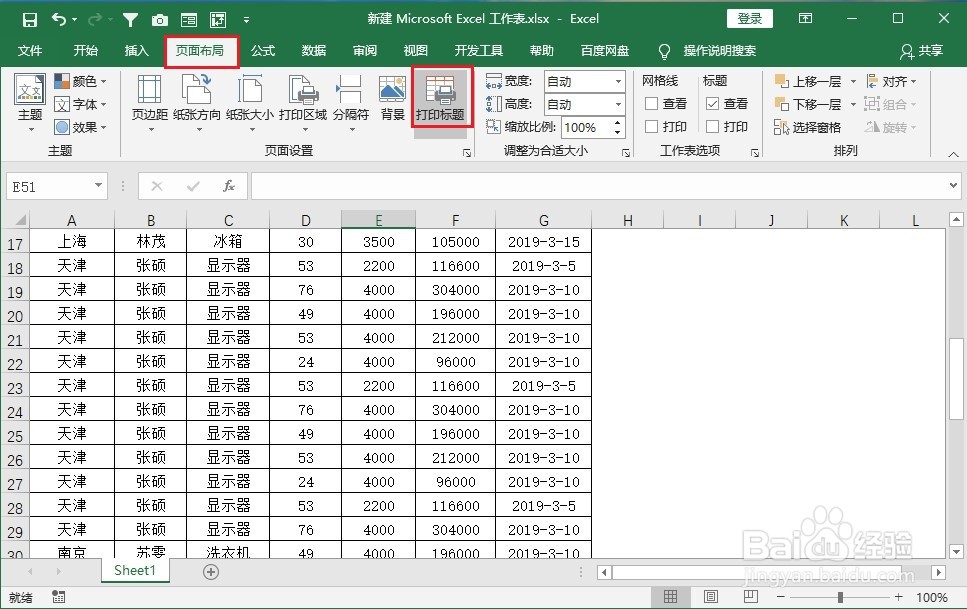Open the 高度 height dropdown
This screenshot has width=967, height=609.
click(x=618, y=104)
